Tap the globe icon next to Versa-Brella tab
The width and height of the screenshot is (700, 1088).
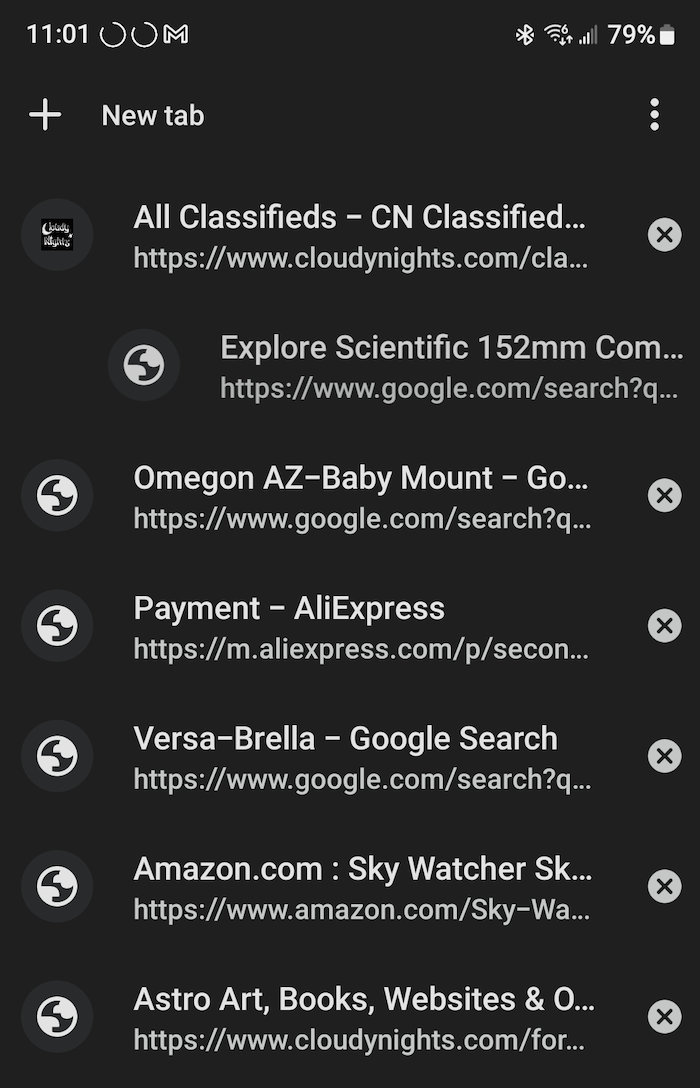click(x=57, y=756)
